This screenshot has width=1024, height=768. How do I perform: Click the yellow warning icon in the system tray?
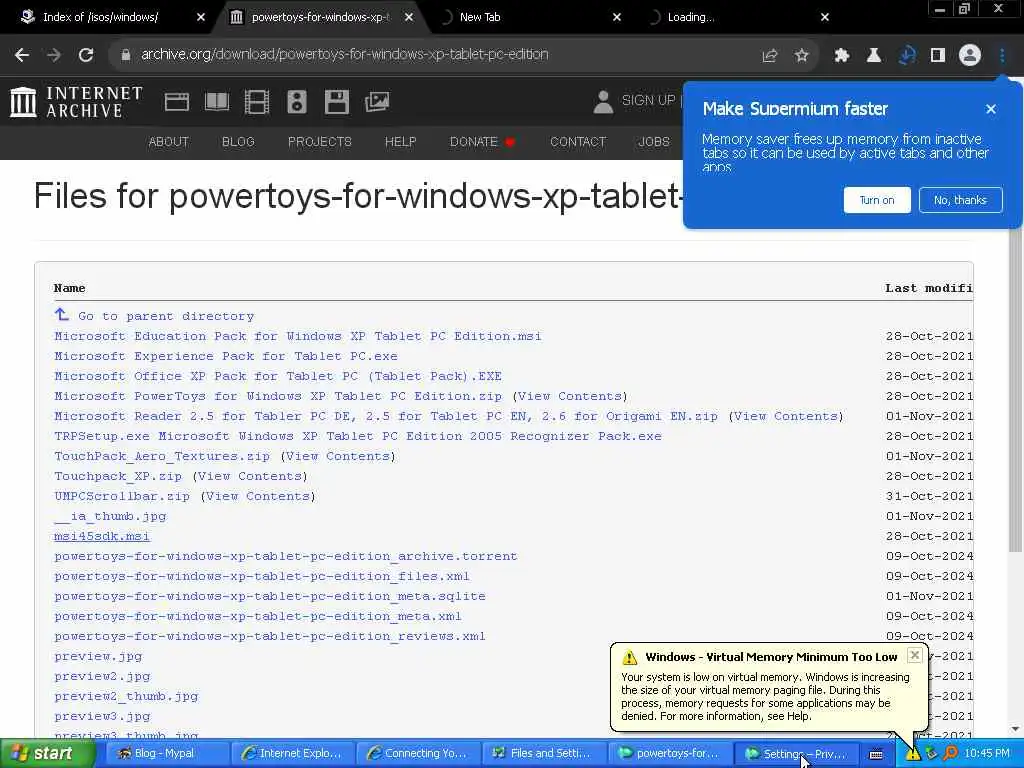tap(912, 754)
